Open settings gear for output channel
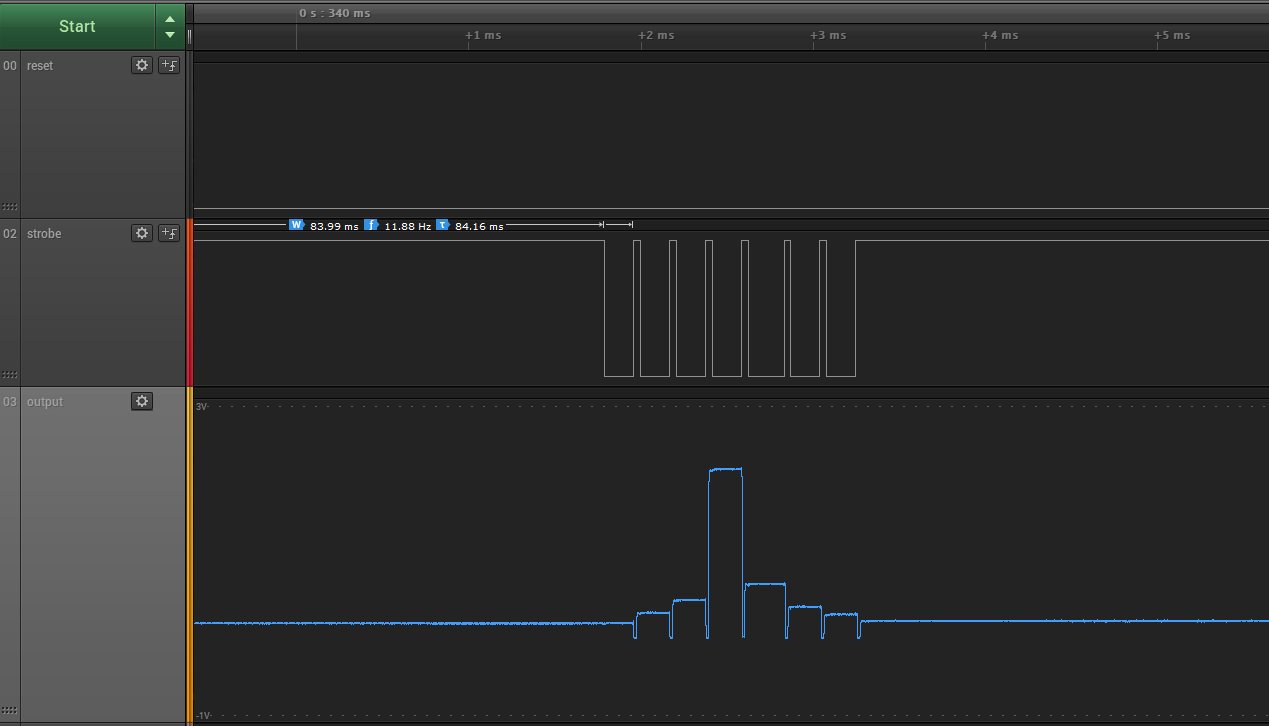This screenshot has width=1269, height=726. click(x=142, y=401)
